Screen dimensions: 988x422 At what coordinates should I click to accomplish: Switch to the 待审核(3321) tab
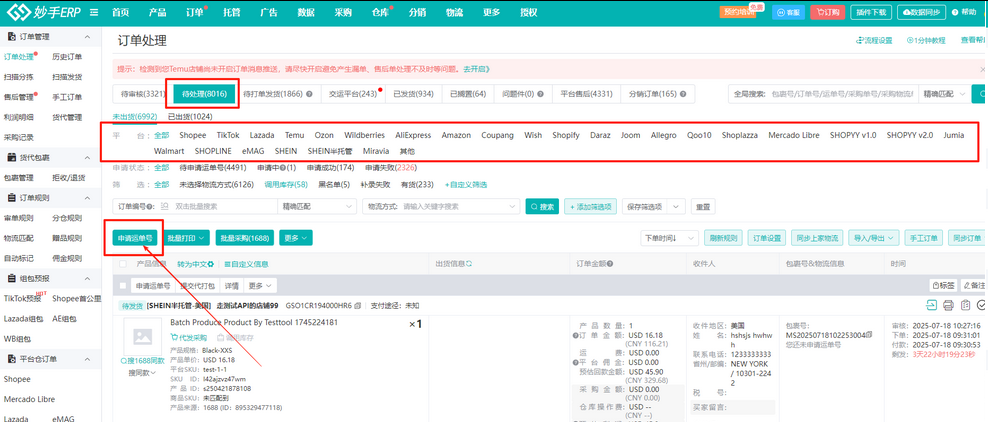pyautogui.click(x=142, y=94)
